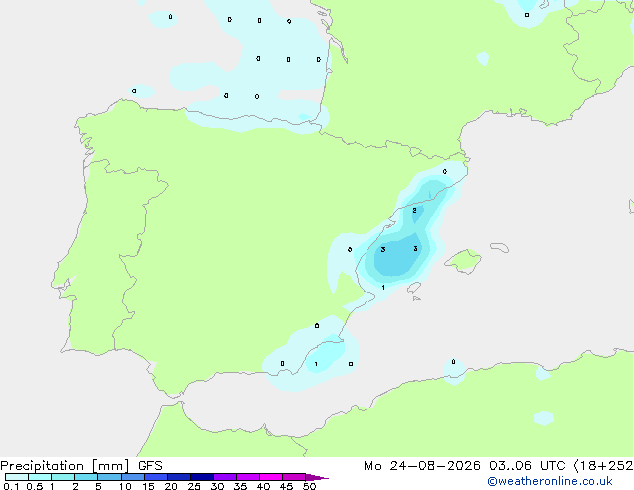Click the 'Mo 24-08-2026' date text
The width and height of the screenshot is (634, 490).
click(422, 466)
